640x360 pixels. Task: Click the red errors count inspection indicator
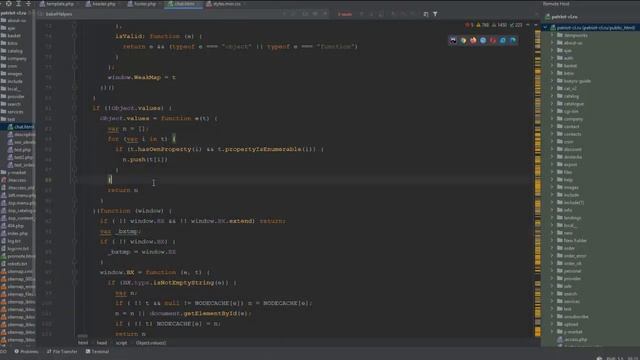point(469,25)
